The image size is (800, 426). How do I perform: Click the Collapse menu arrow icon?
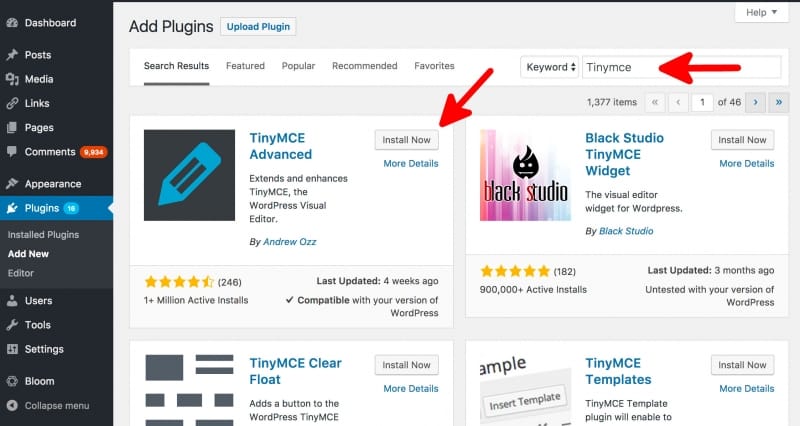tap(11, 406)
